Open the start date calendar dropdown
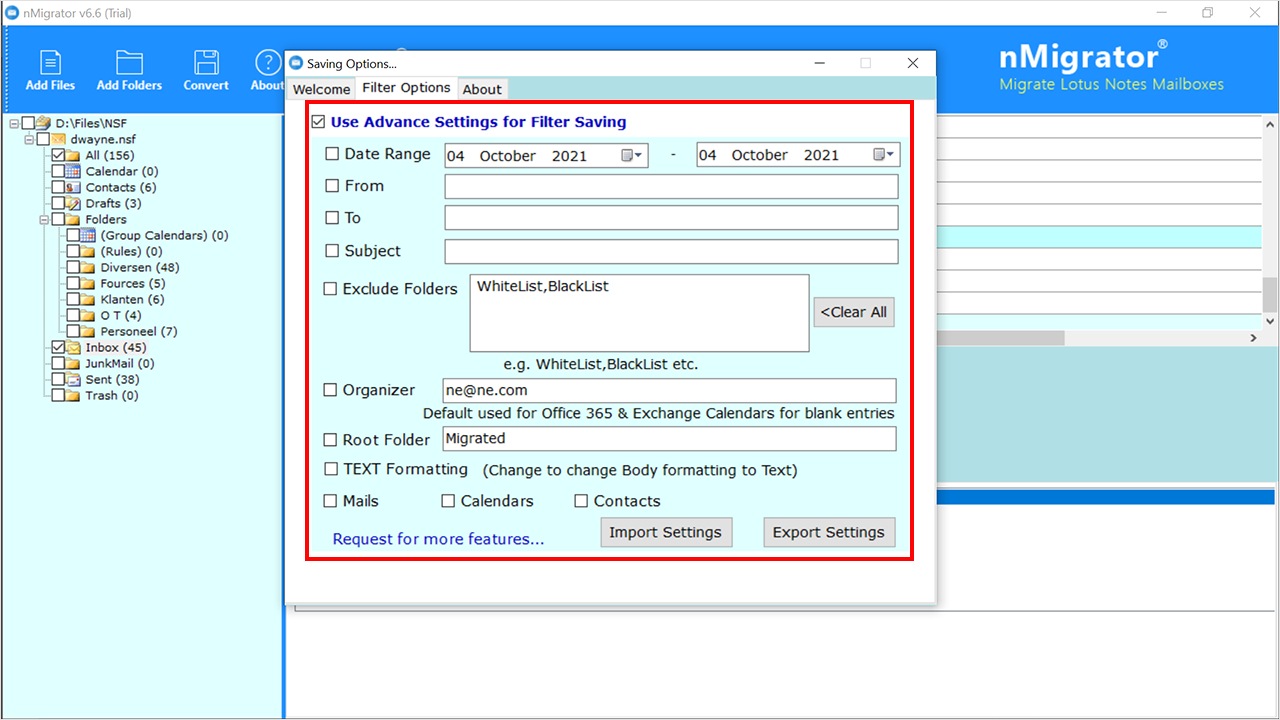This screenshot has width=1280, height=720. click(x=633, y=155)
